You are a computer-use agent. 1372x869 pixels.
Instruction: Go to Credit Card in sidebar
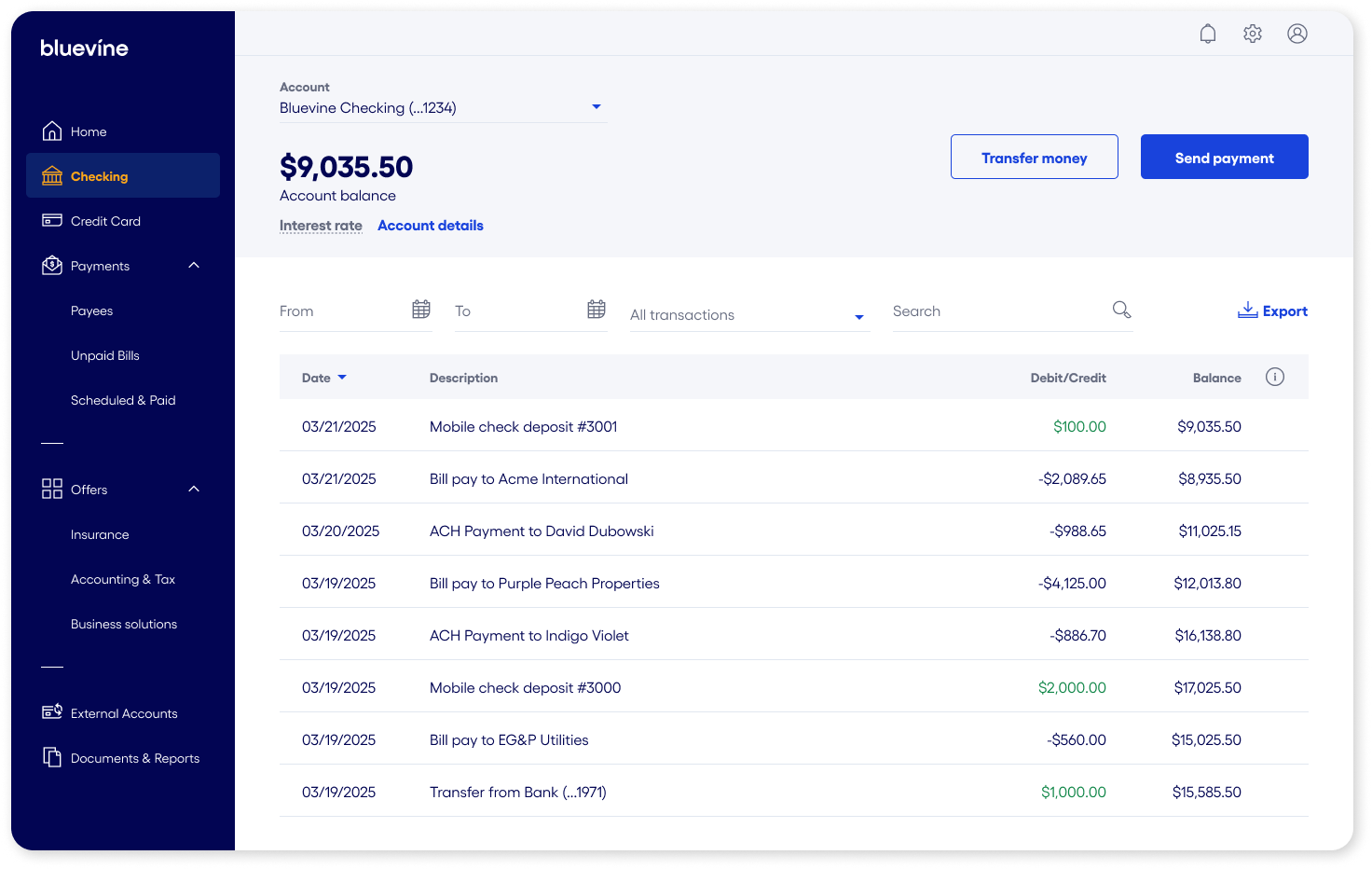[105, 221]
